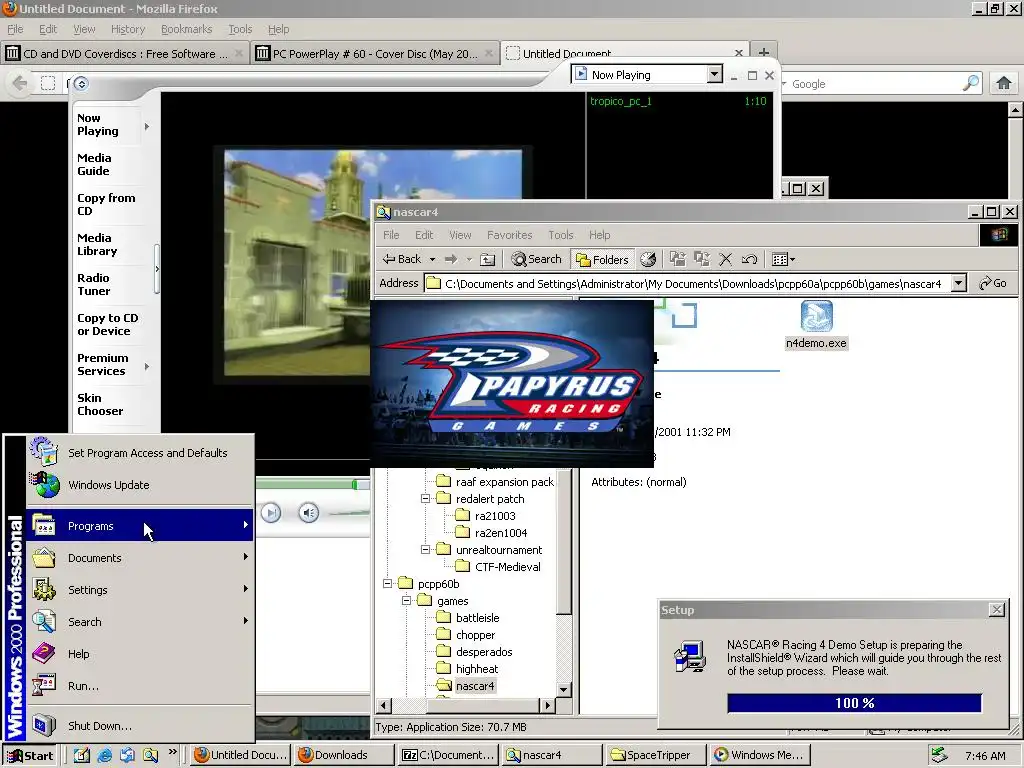Collapse the redalert patch folder node

click(x=425, y=498)
